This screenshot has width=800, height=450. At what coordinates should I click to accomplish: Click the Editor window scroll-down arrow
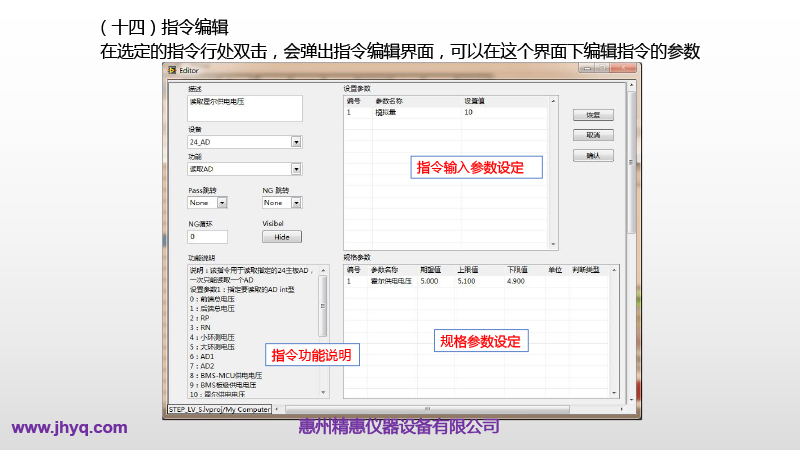[x=631, y=401]
